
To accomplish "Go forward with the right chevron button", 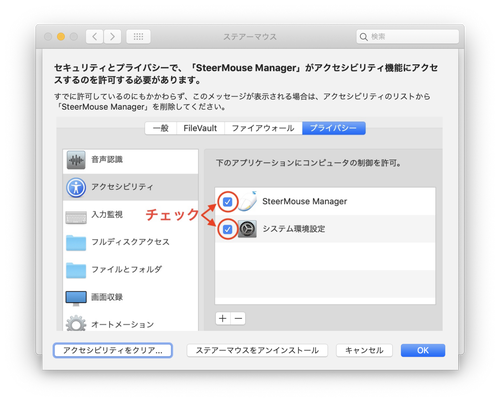I will point(112,36).
